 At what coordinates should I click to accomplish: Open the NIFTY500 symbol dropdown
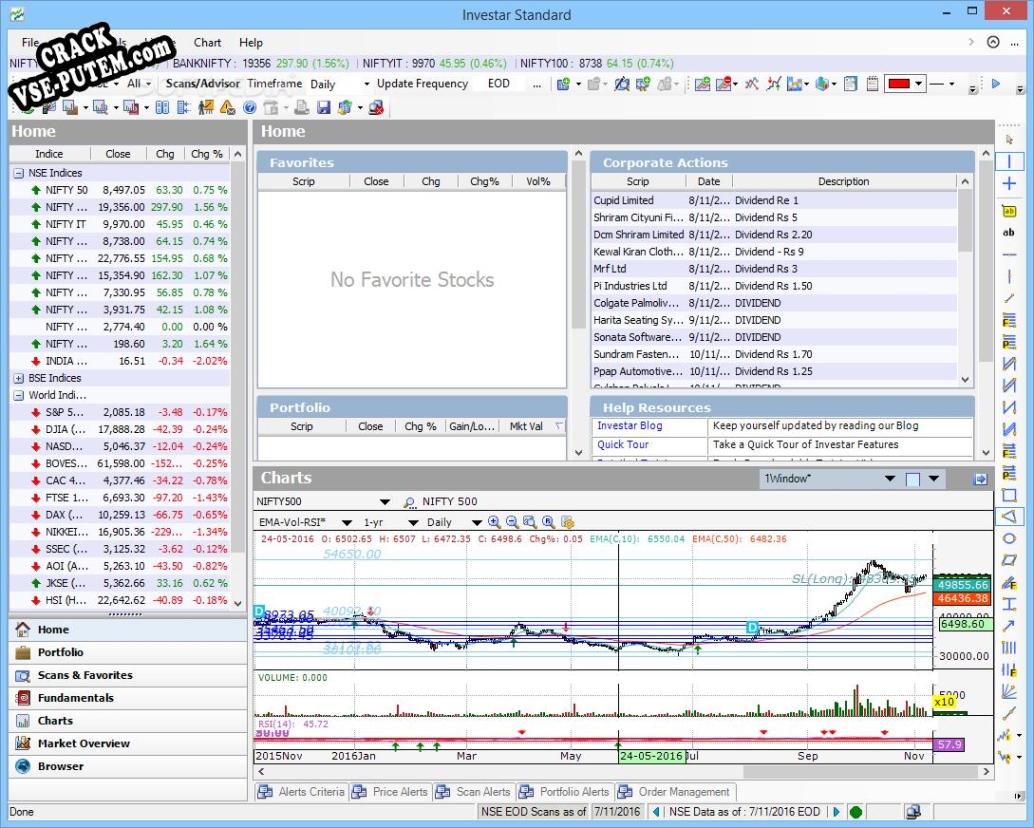[385, 502]
